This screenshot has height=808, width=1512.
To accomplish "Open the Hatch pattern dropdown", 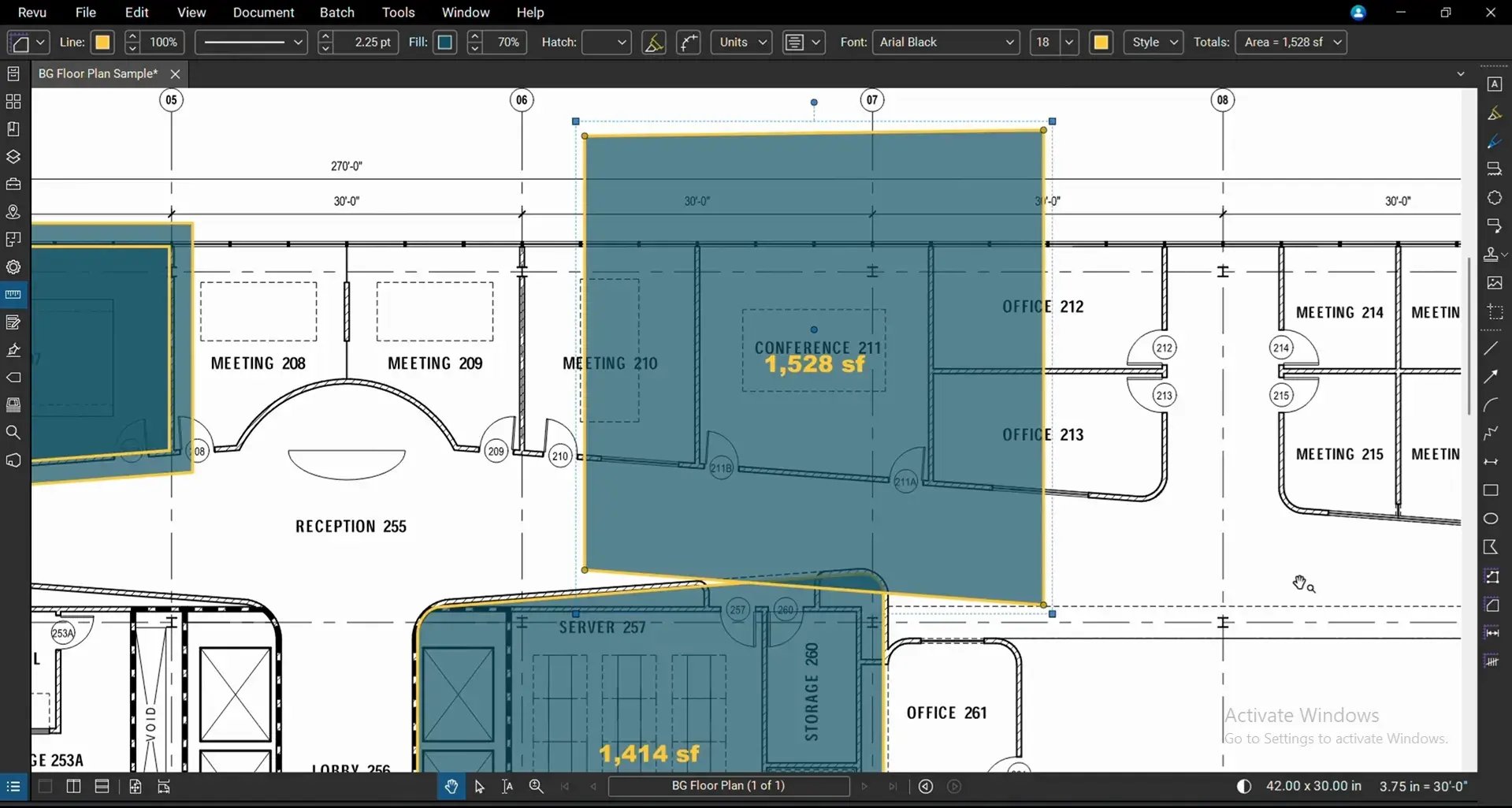I will click(606, 43).
